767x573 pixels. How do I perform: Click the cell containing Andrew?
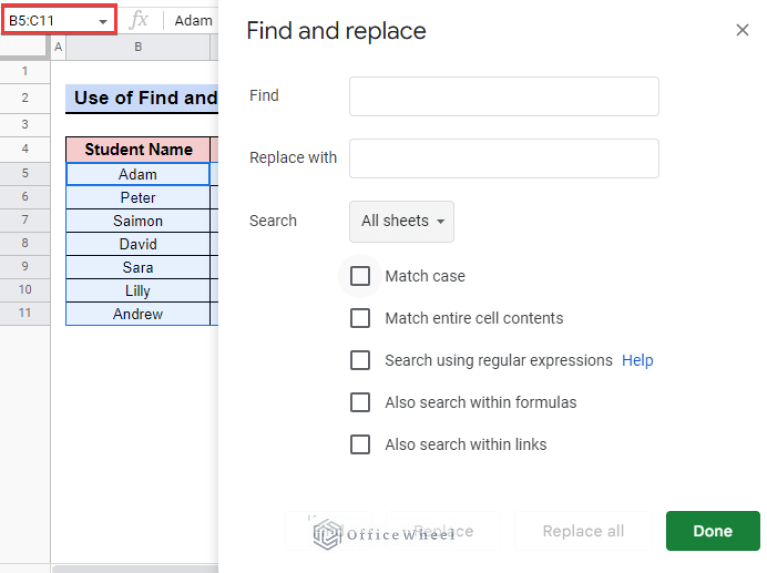138,314
